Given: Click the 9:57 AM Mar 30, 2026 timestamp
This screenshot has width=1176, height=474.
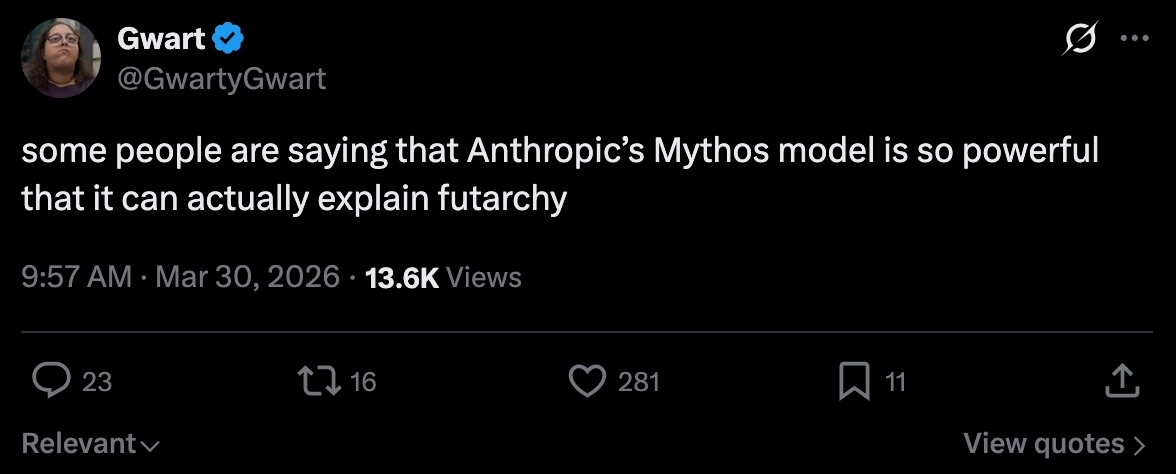Looking at the screenshot, I should 181,276.
